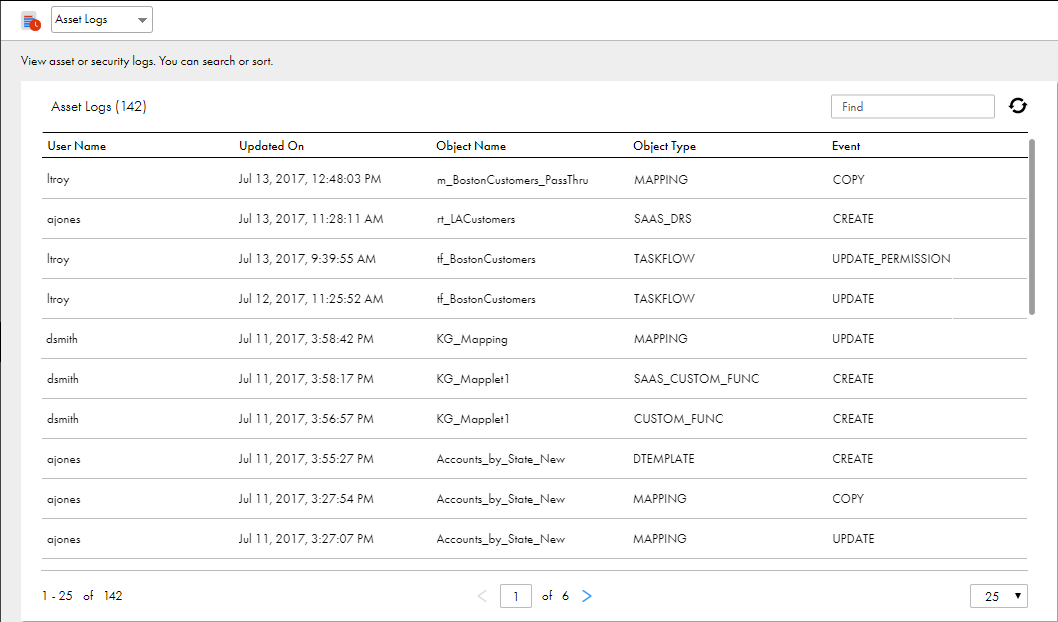Click the page number input box
The height and width of the screenshot is (622, 1058).
click(x=516, y=596)
